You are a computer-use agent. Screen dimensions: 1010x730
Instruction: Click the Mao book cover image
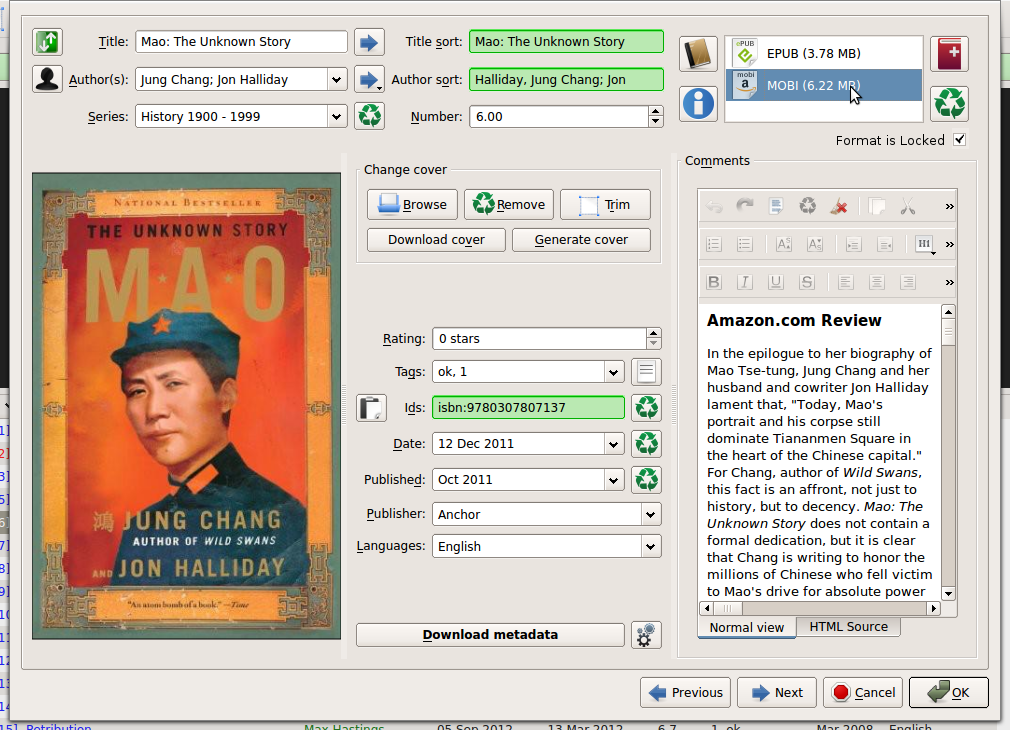point(186,406)
